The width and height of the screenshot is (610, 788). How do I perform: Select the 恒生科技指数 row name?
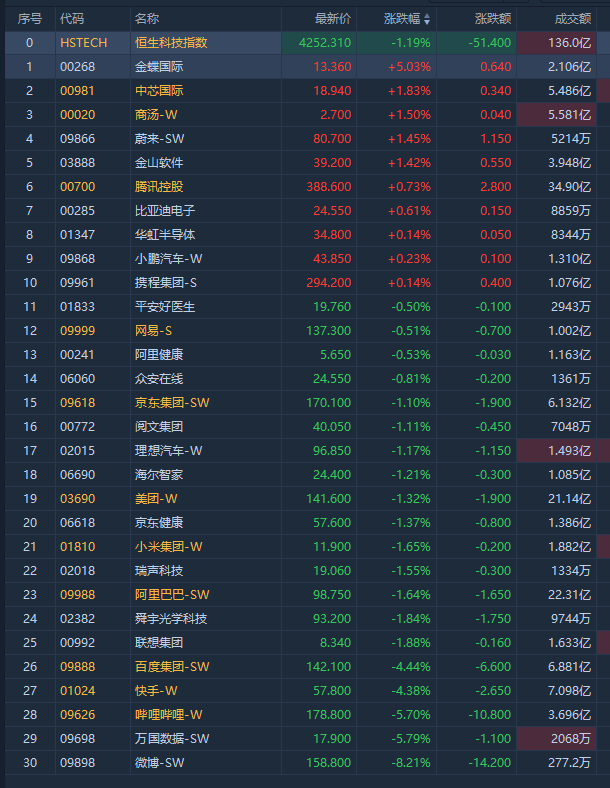[x=171, y=43]
